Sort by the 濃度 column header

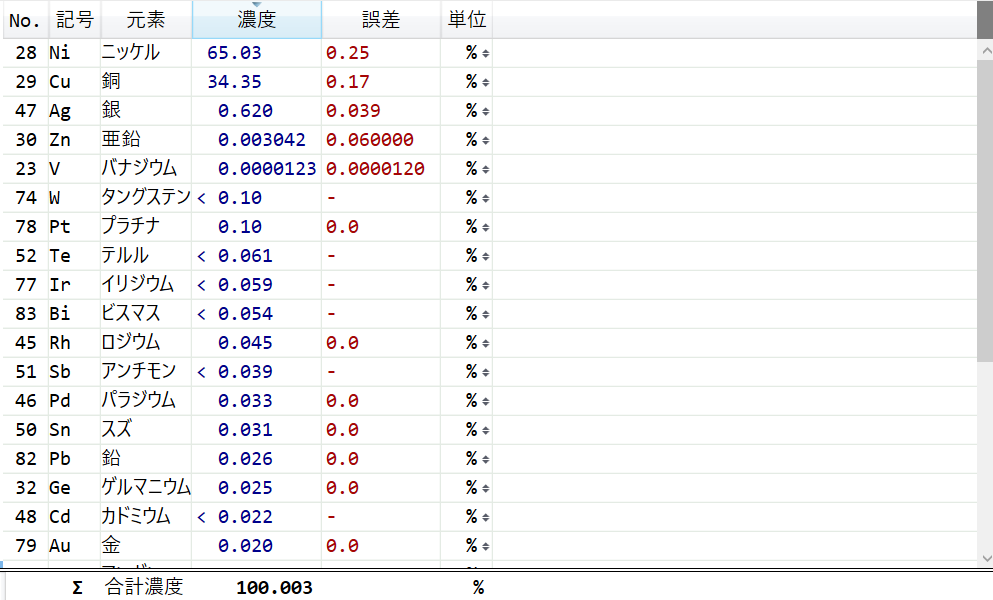(257, 20)
